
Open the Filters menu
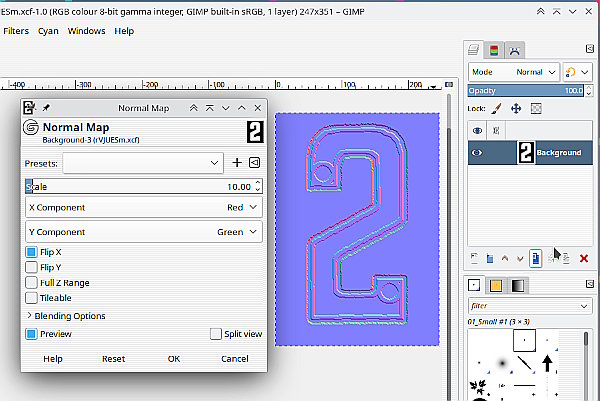coord(16,31)
